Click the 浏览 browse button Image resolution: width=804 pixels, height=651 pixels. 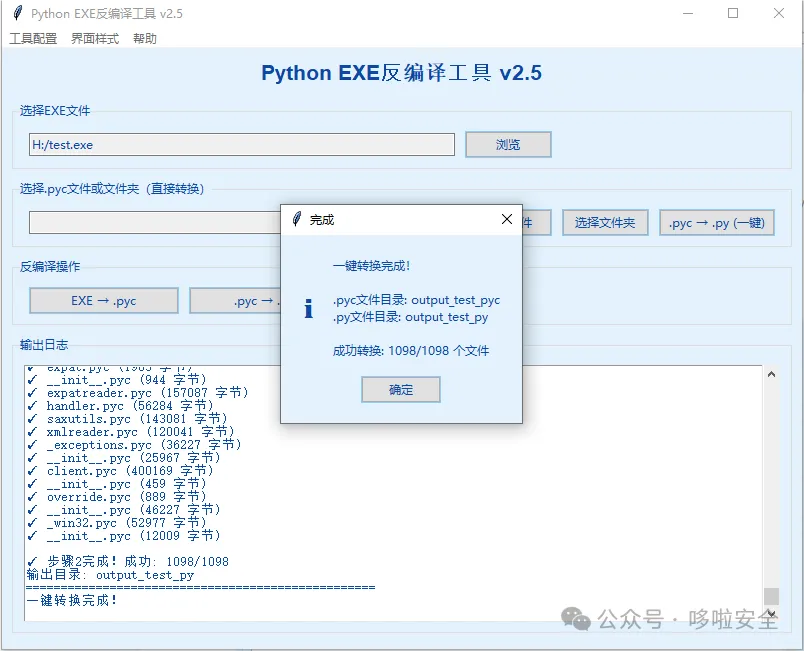(x=508, y=145)
